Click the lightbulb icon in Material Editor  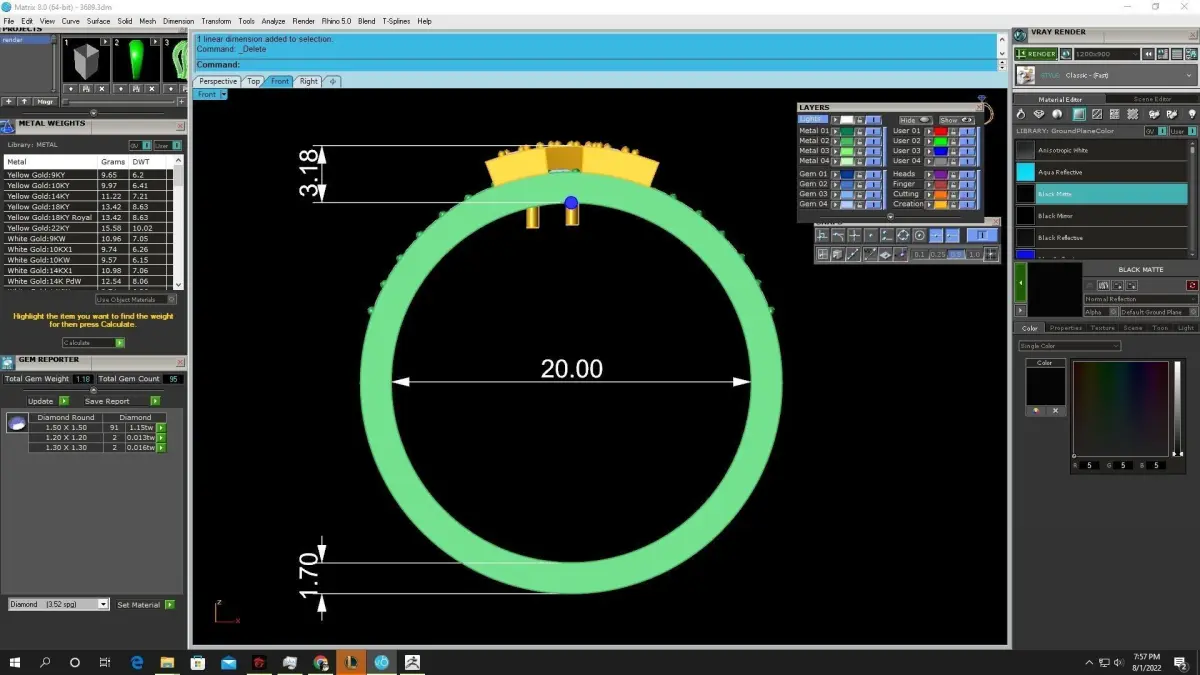(1192, 114)
